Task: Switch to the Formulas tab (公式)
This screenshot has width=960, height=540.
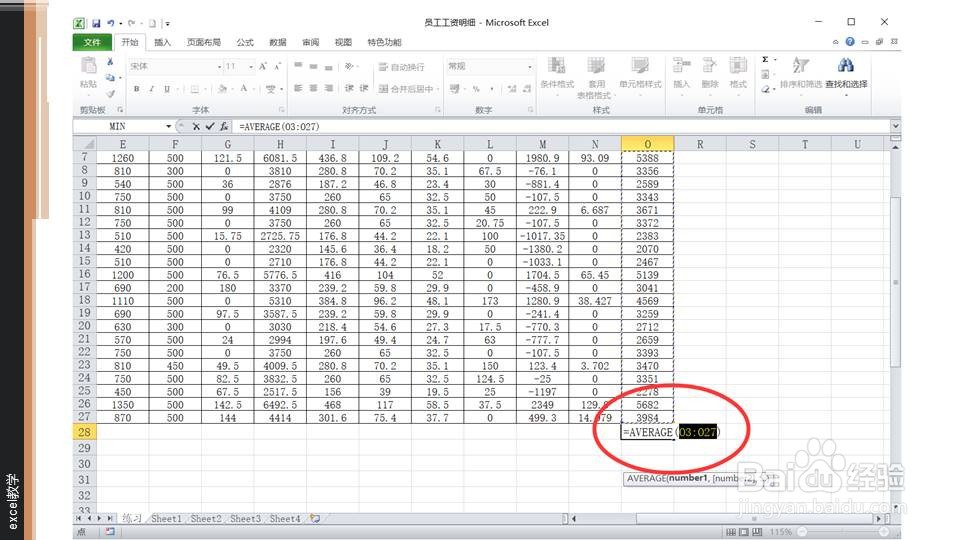Action: click(245, 42)
